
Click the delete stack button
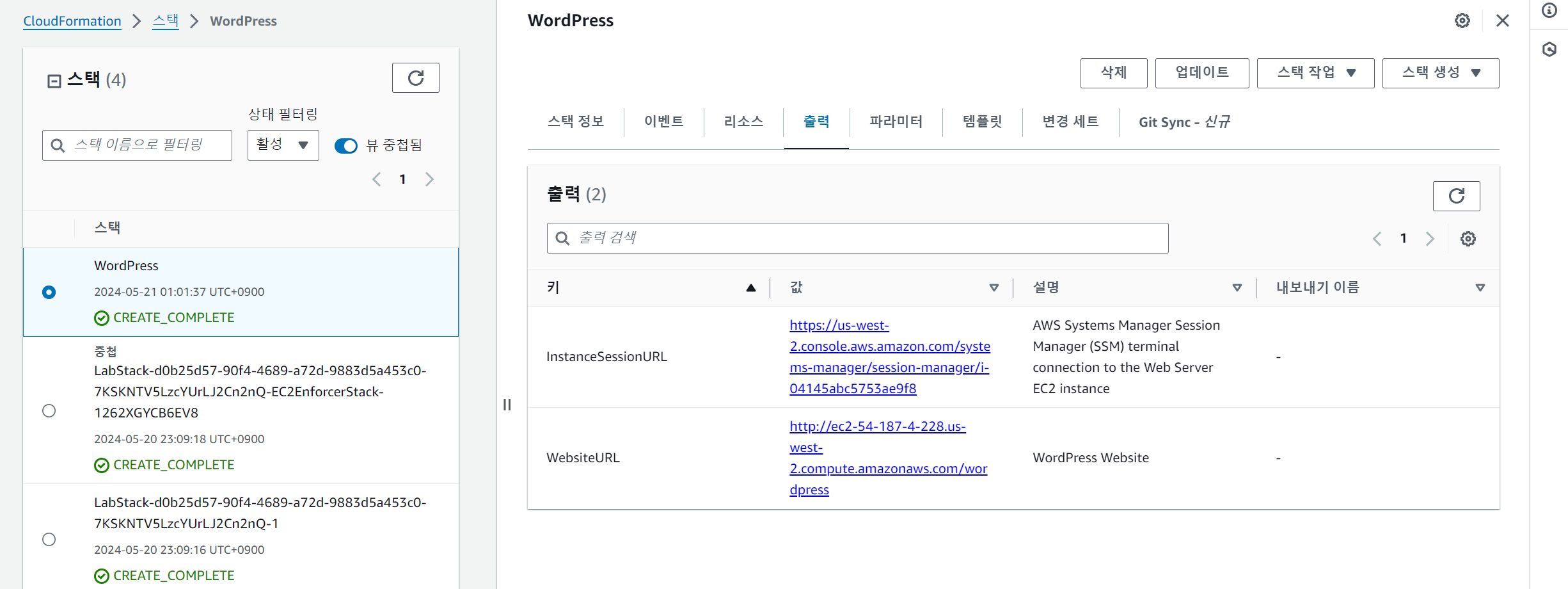[1114, 73]
